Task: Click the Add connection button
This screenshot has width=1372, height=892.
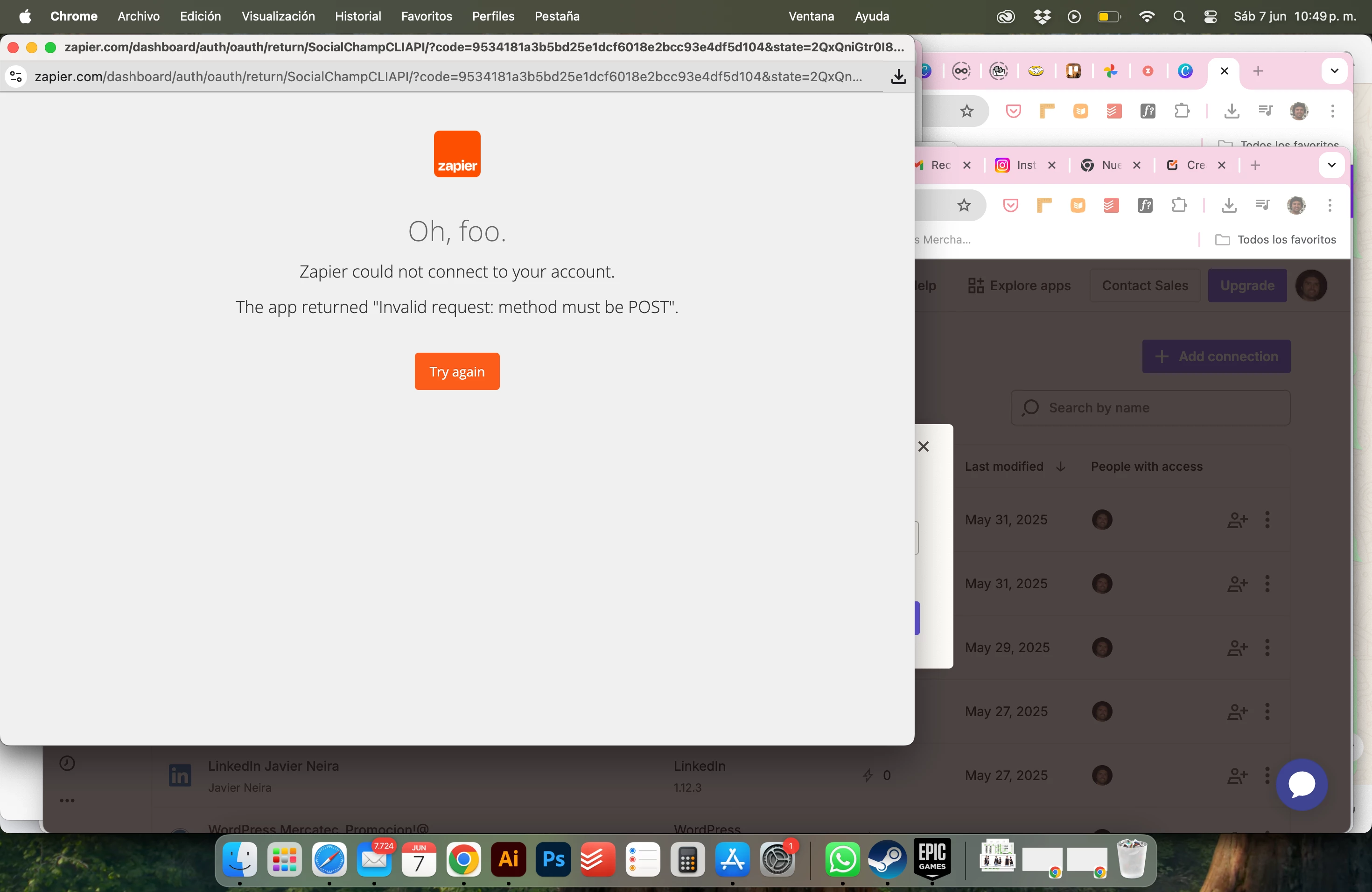Action: pyautogui.click(x=1216, y=356)
